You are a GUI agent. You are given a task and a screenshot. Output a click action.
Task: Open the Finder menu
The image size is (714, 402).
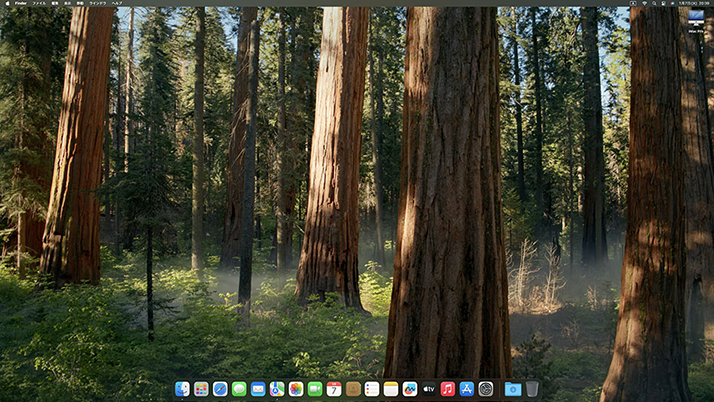pos(20,3)
